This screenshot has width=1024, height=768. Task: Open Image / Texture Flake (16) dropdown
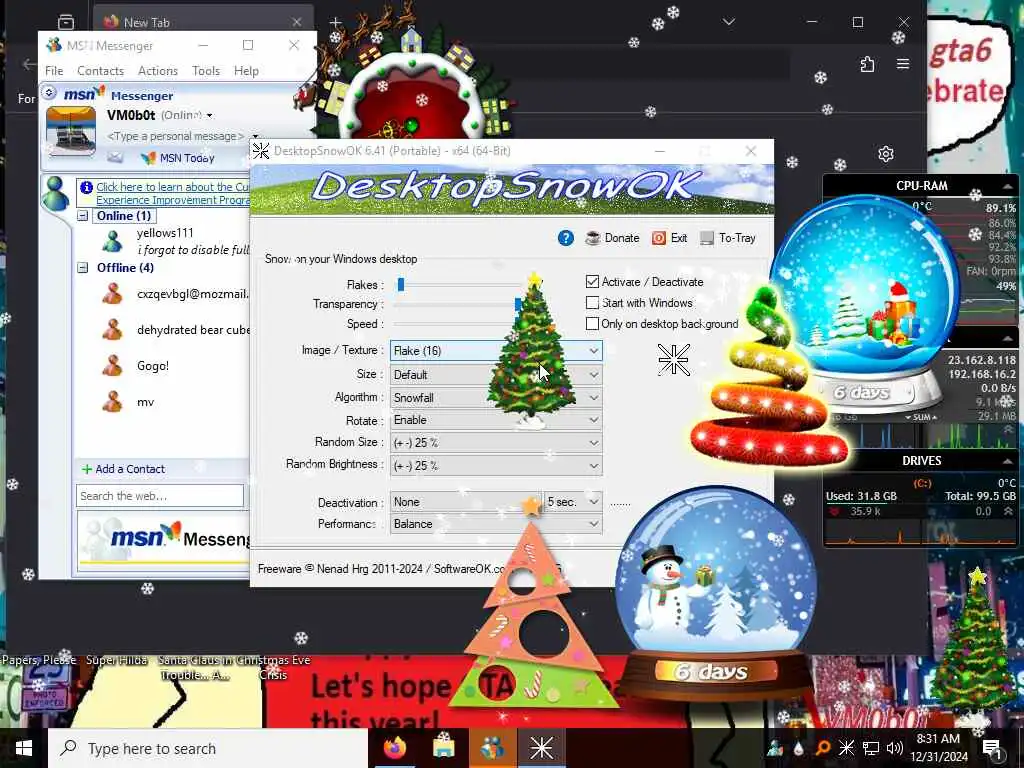click(496, 351)
